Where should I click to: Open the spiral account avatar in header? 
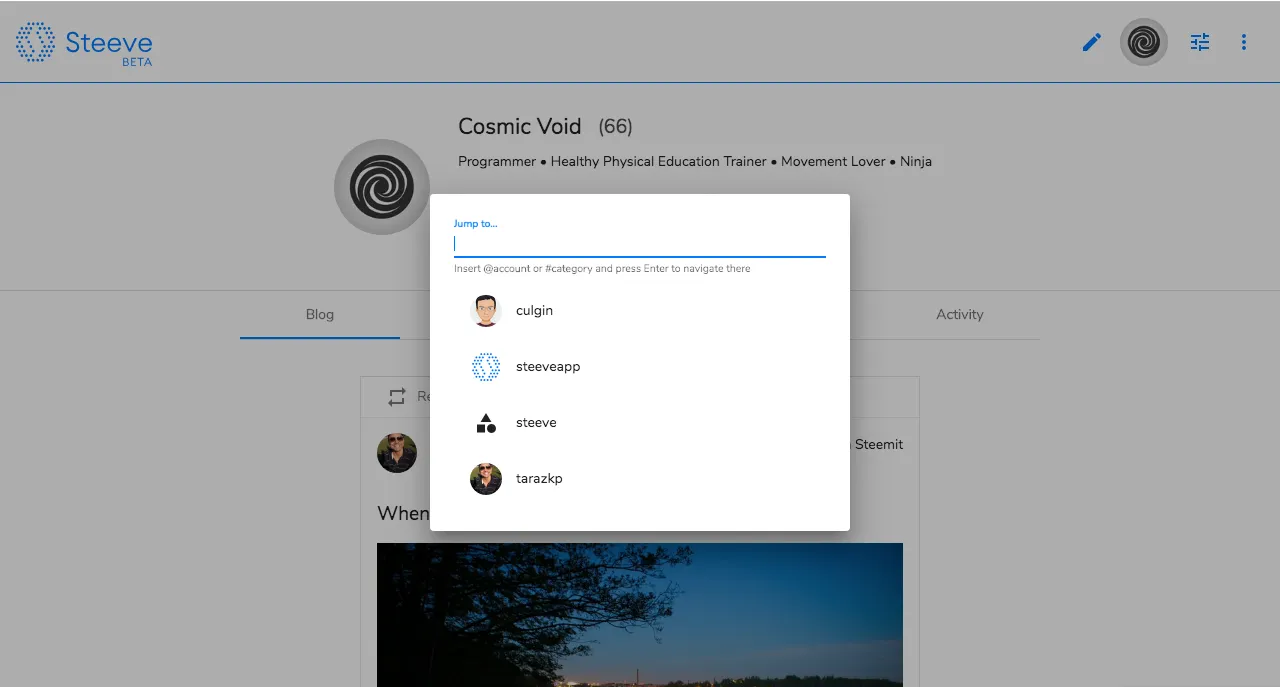point(1144,42)
